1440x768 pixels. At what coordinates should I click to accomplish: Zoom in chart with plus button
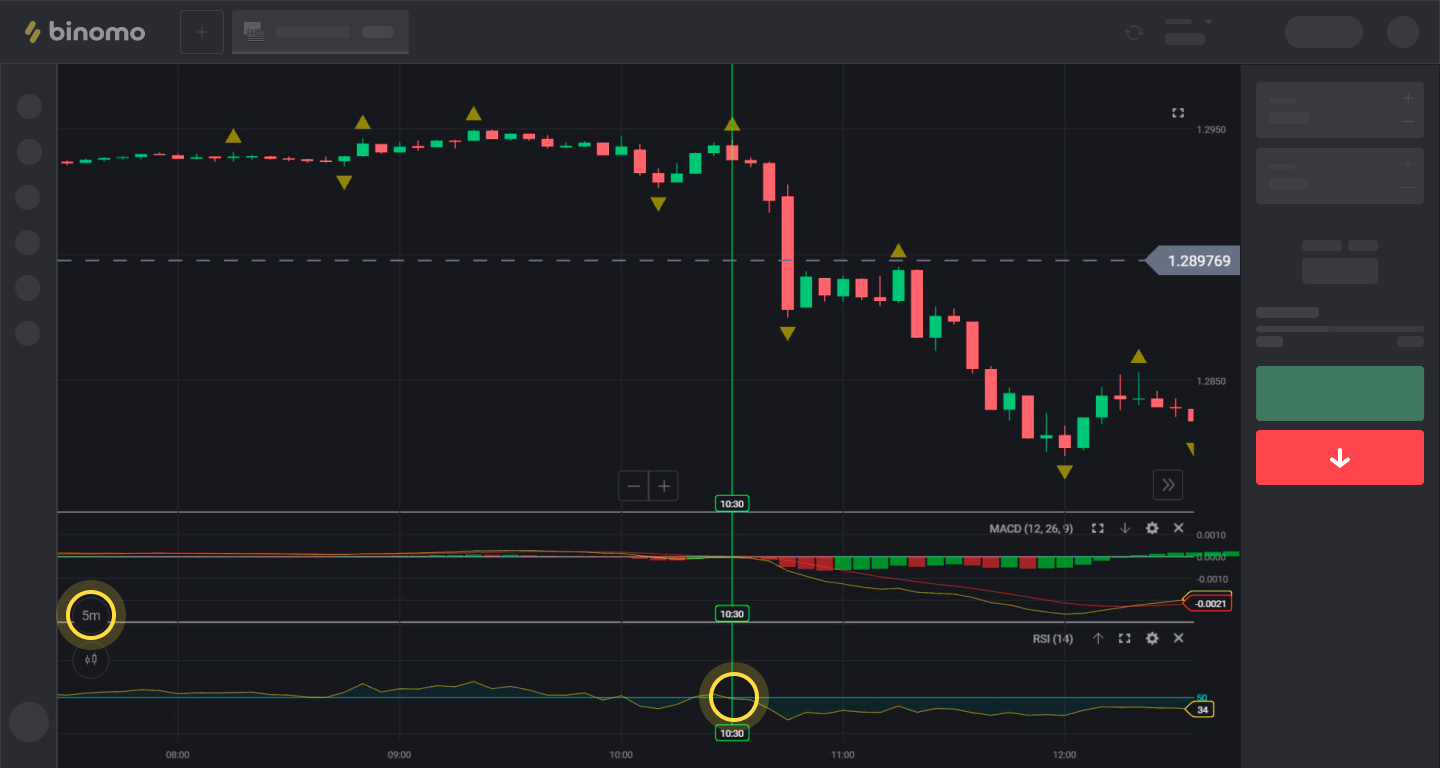663,487
